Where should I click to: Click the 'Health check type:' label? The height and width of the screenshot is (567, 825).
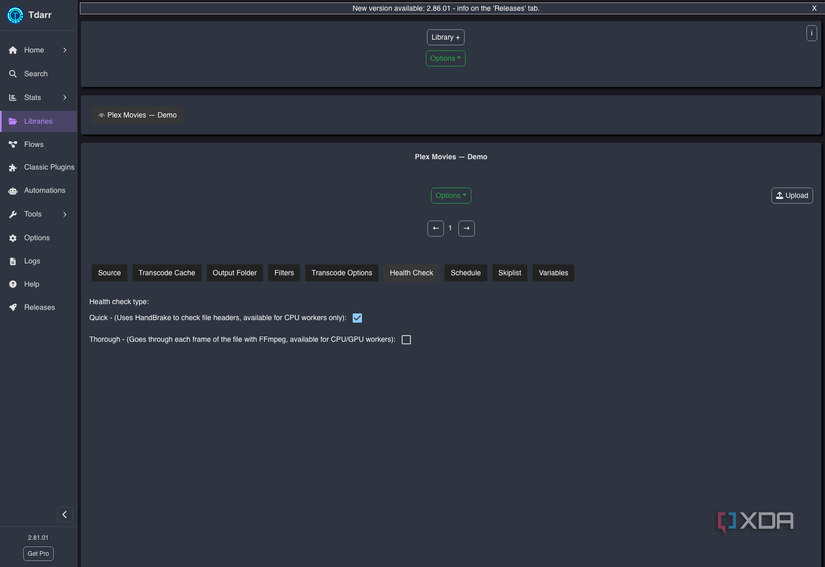(119, 302)
